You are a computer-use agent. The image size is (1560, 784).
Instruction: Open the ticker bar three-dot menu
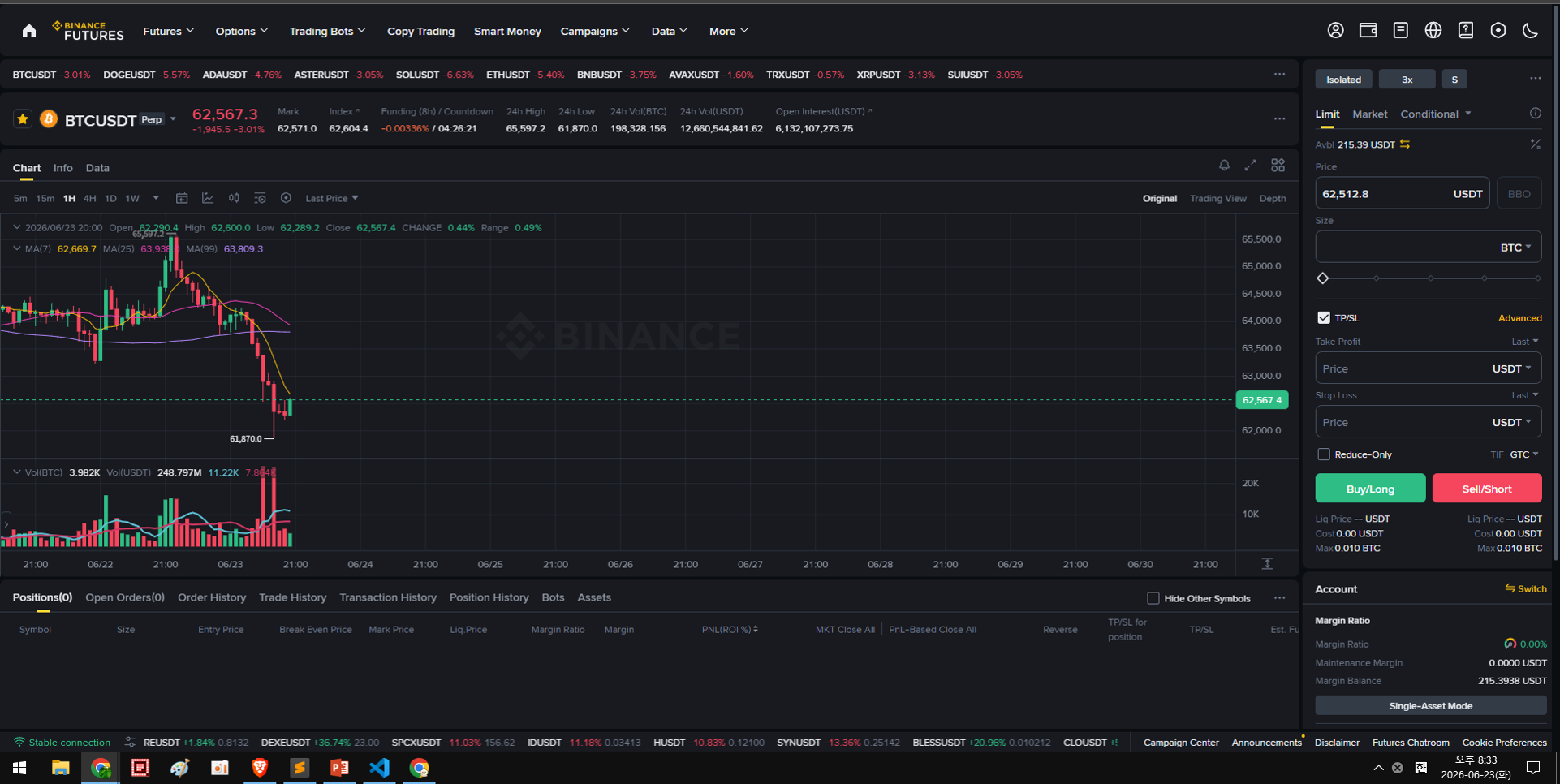point(1279,74)
